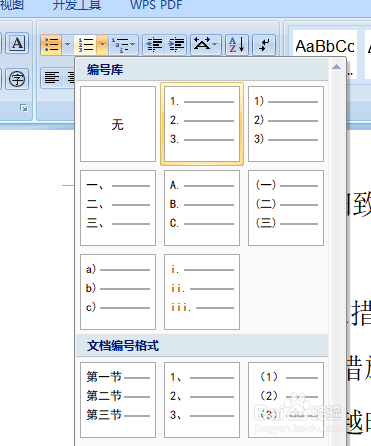Open the 开发工具 ribbon tab
371x446 pixels.
(77, 5)
